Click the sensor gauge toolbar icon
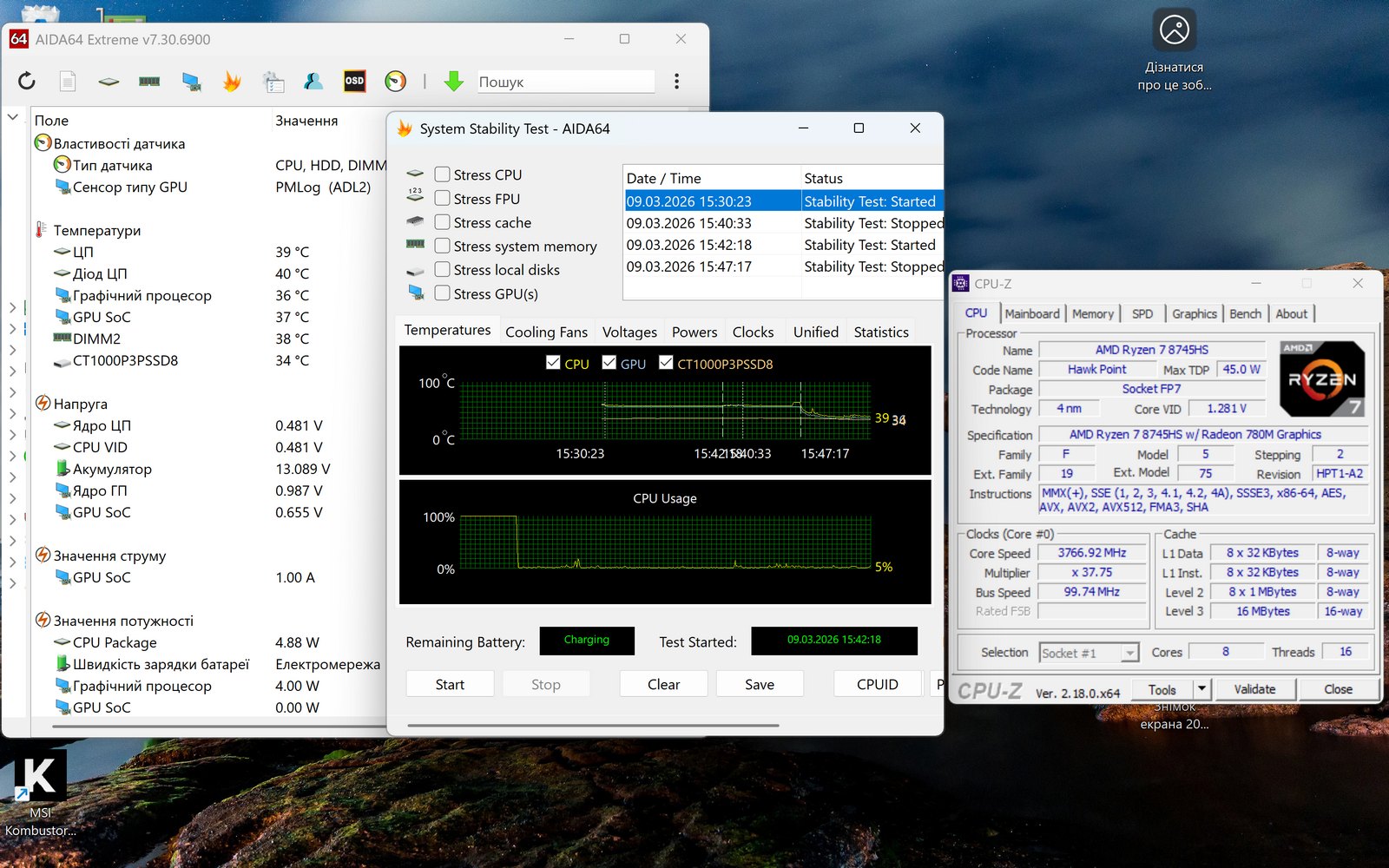 [395, 82]
